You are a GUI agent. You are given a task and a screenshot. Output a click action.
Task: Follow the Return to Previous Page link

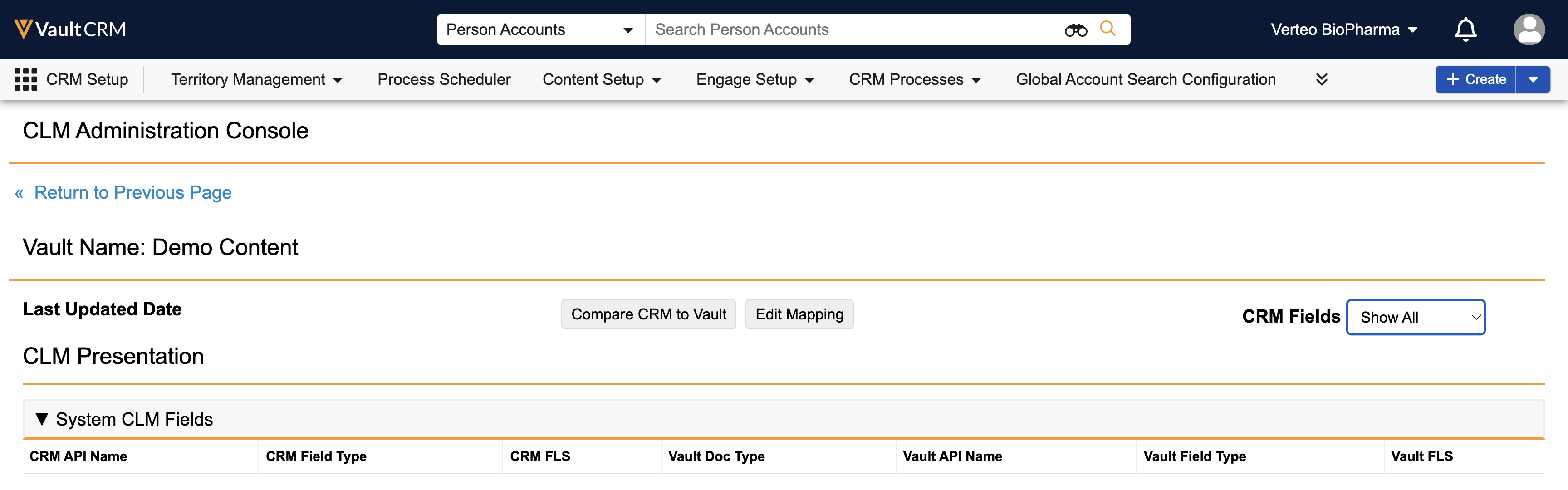132,193
